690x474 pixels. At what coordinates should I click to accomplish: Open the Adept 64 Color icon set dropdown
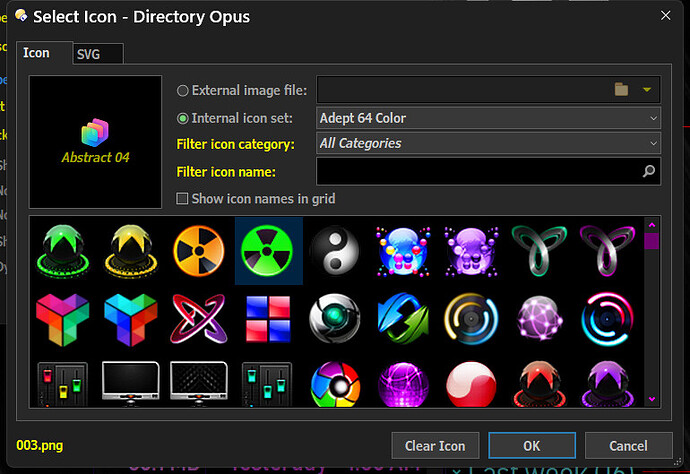point(488,118)
